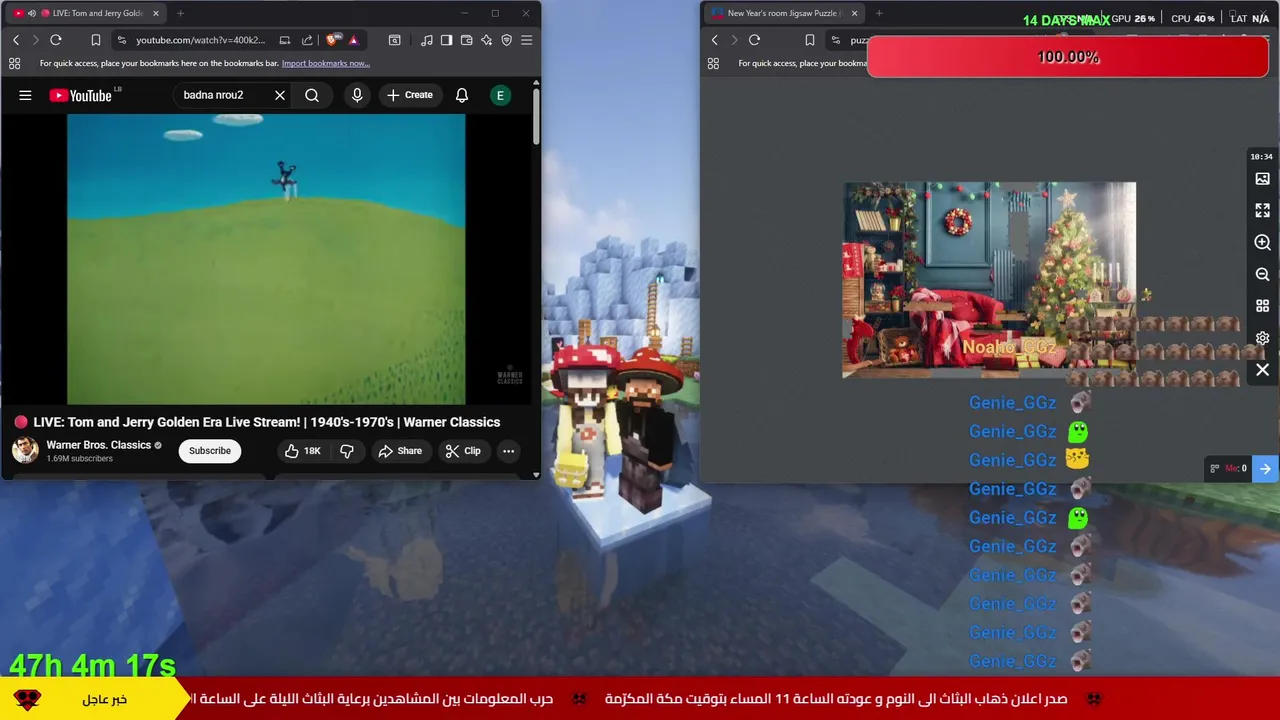This screenshot has width=1280, height=720.
Task: Subscribe to Warner Bros. Classics
Action: tap(210, 451)
